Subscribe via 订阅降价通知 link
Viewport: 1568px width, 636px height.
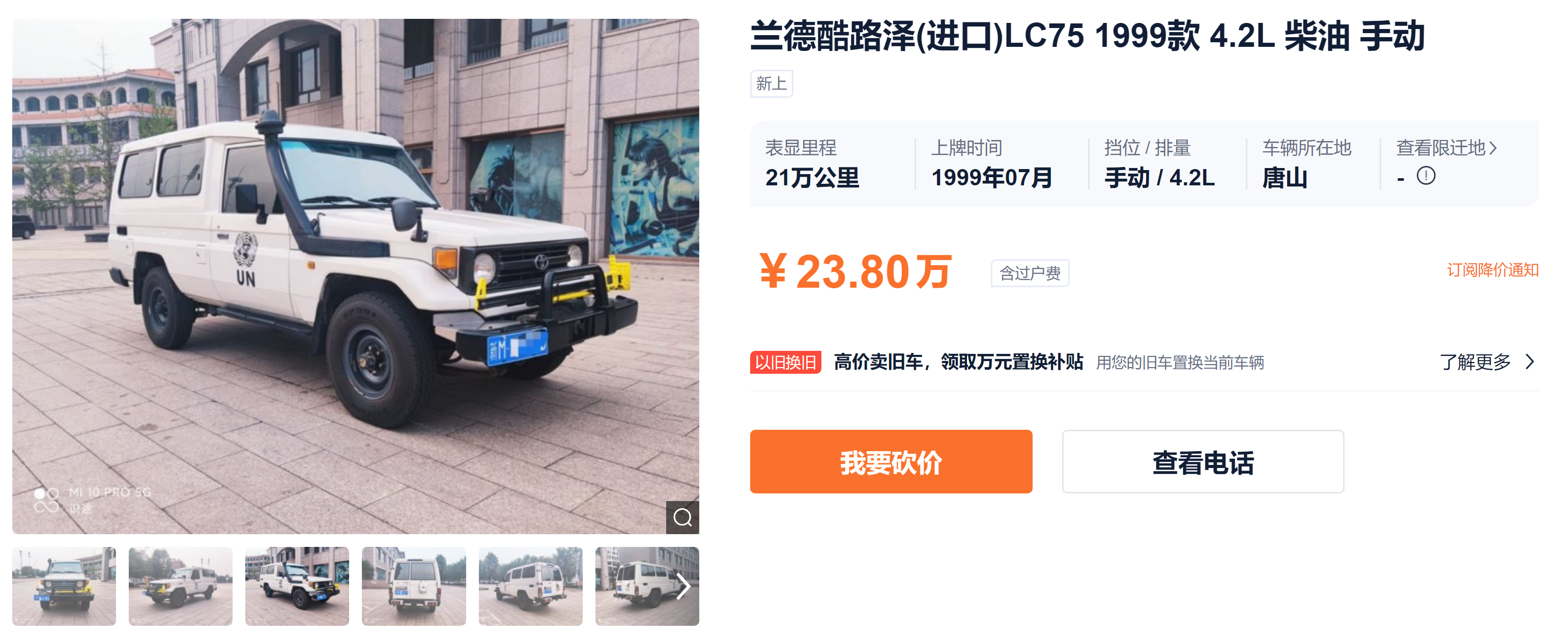click(1493, 270)
